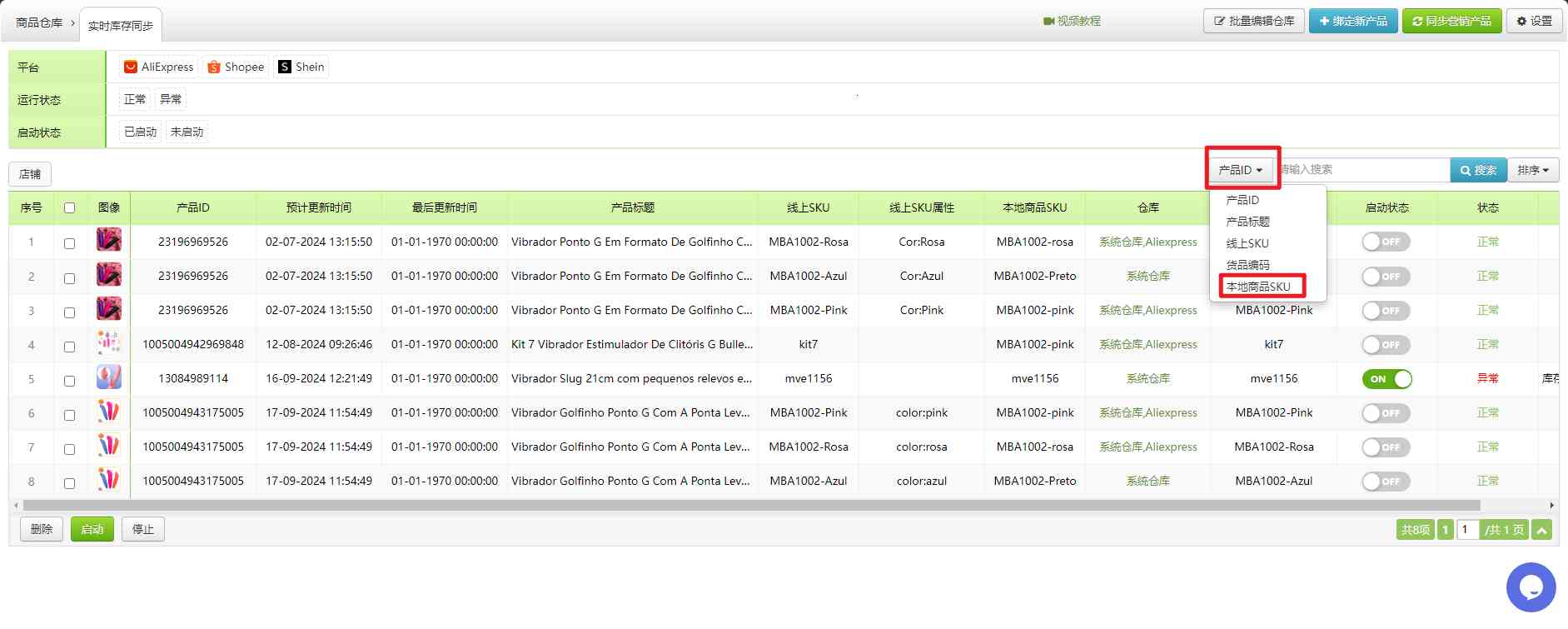Click the batch edit warehouse button
Viewport: 1568px width, 629px height.
(x=1253, y=21)
